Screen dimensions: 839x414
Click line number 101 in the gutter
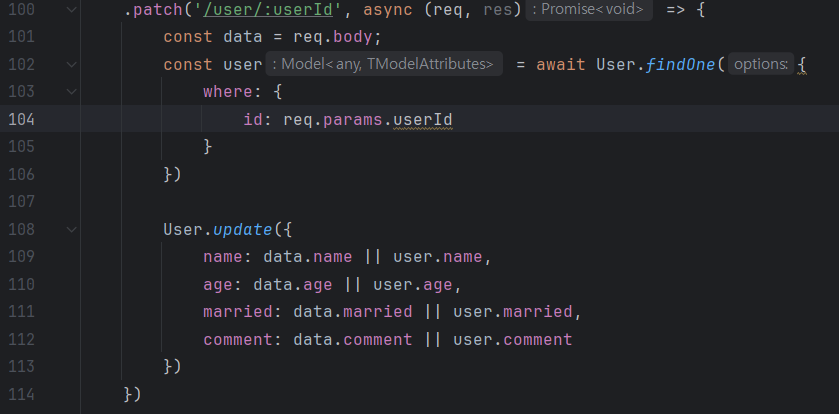pyautogui.click(x=22, y=37)
